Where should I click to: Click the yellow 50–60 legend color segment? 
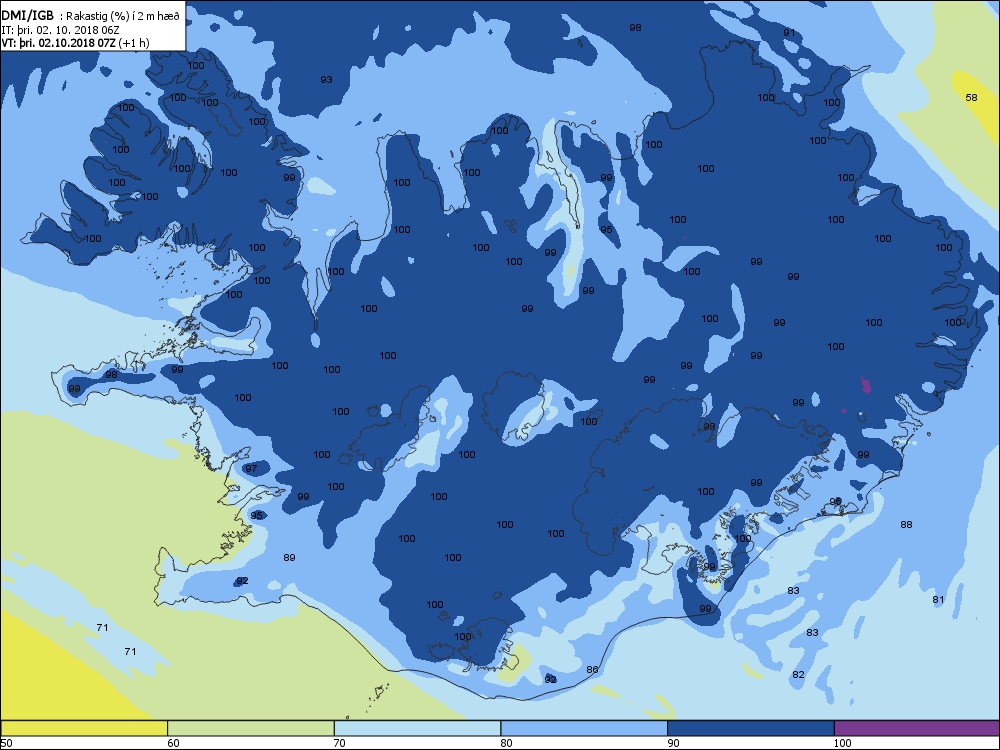tap(84, 728)
